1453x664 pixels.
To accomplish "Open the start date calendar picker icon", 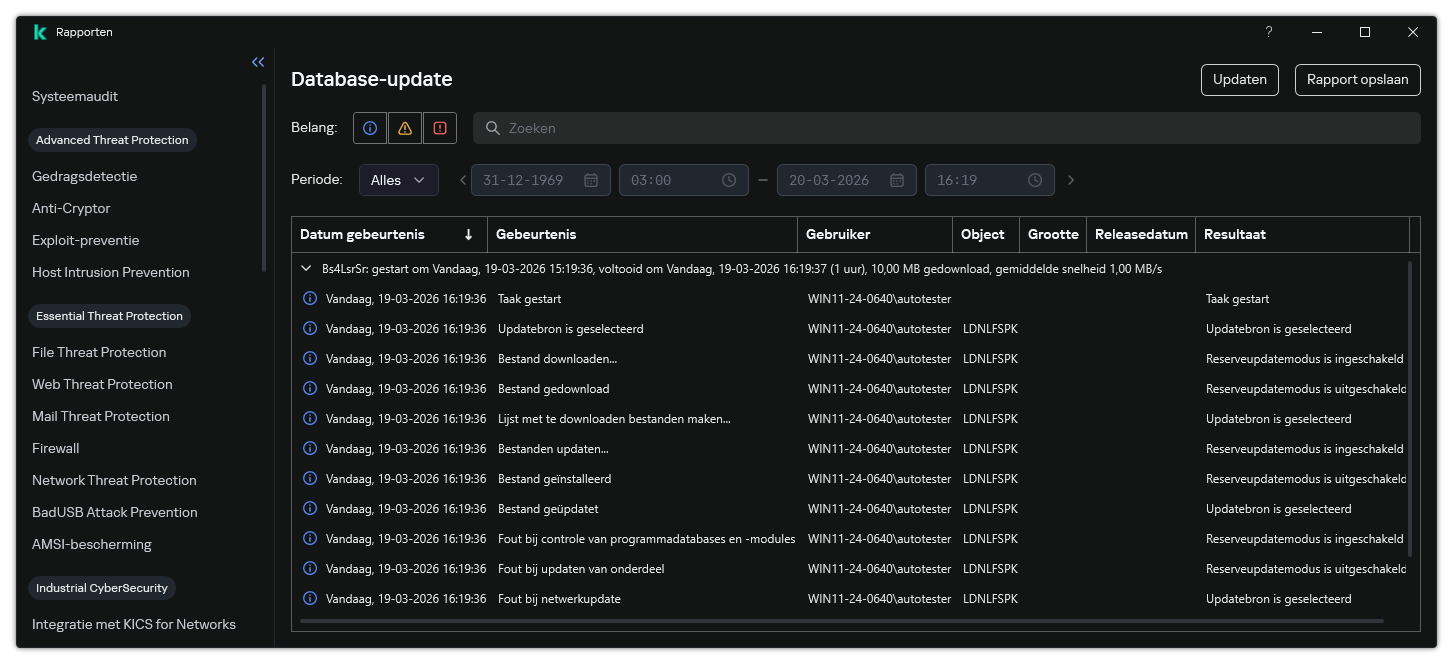I will 591,180.
